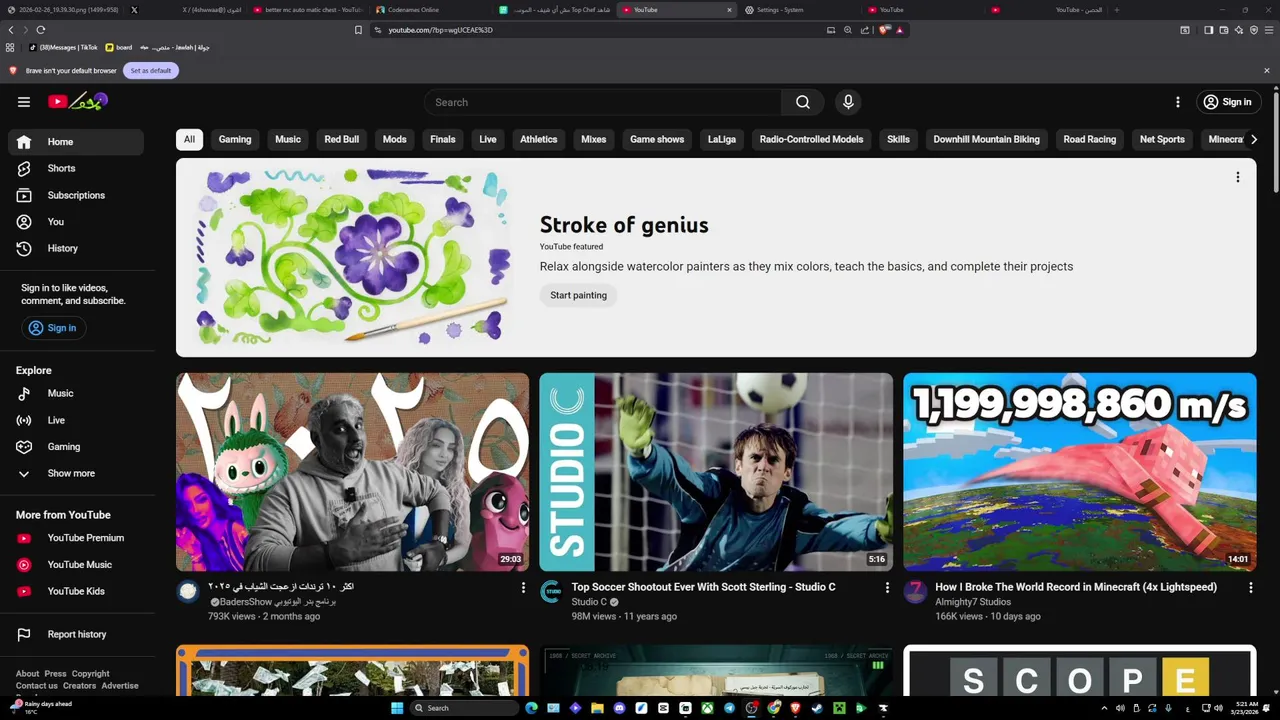Select the Red Bull category chip

coord(342,140)
